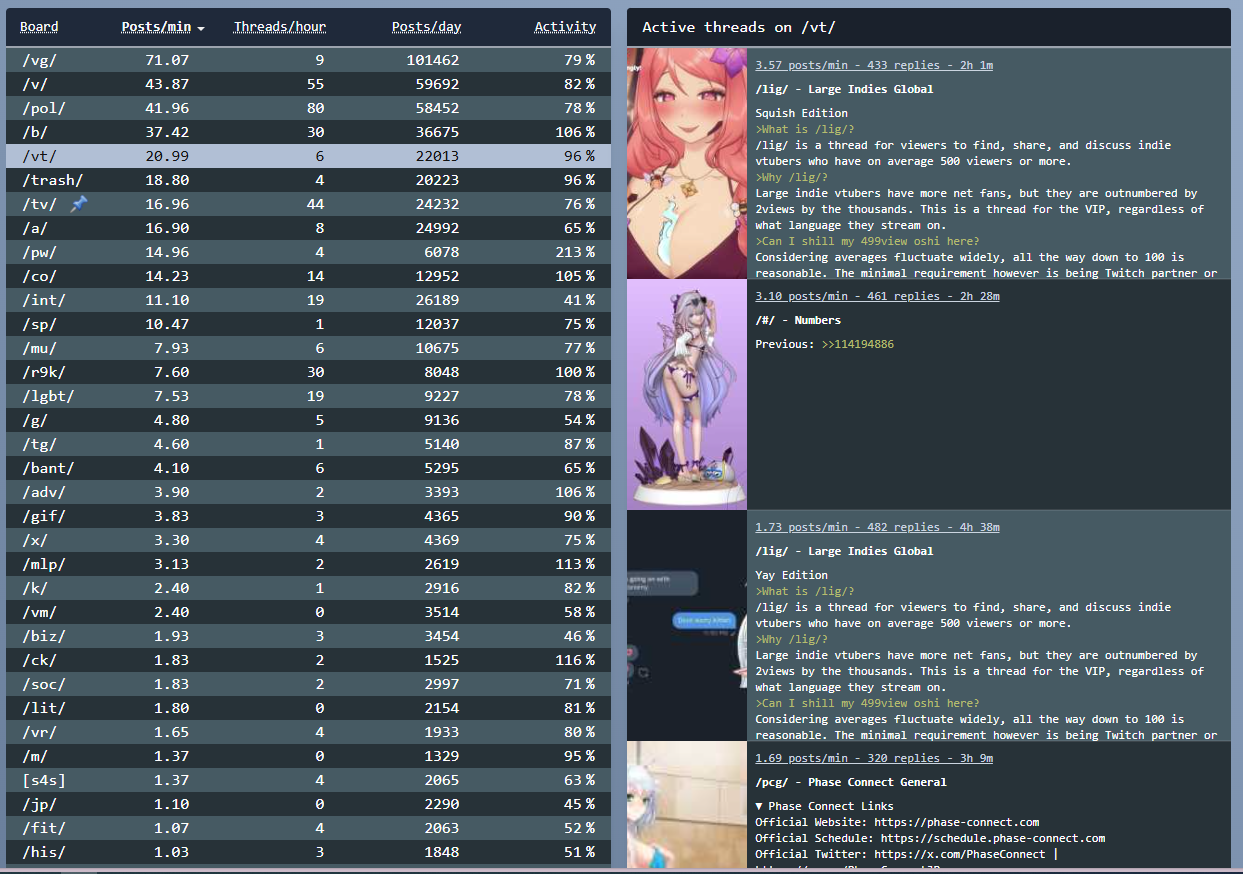Select the /pw/ board row
Screen dimensions: 1243x874
[308, 252]
